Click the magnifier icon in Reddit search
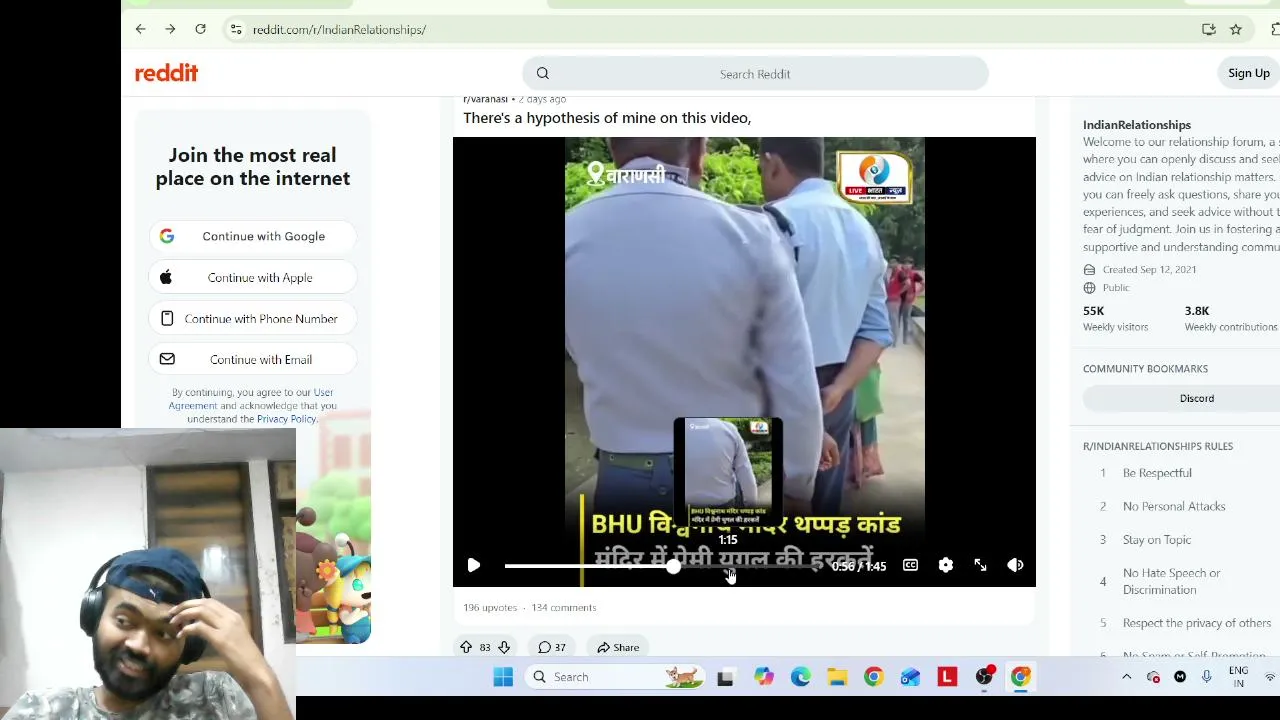 click(543, 73)
